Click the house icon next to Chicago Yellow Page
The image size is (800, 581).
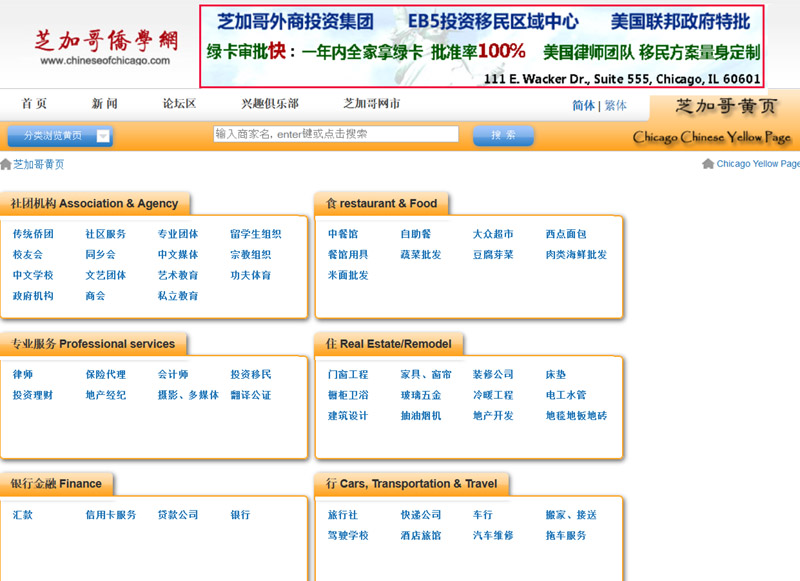coord(708,164)
